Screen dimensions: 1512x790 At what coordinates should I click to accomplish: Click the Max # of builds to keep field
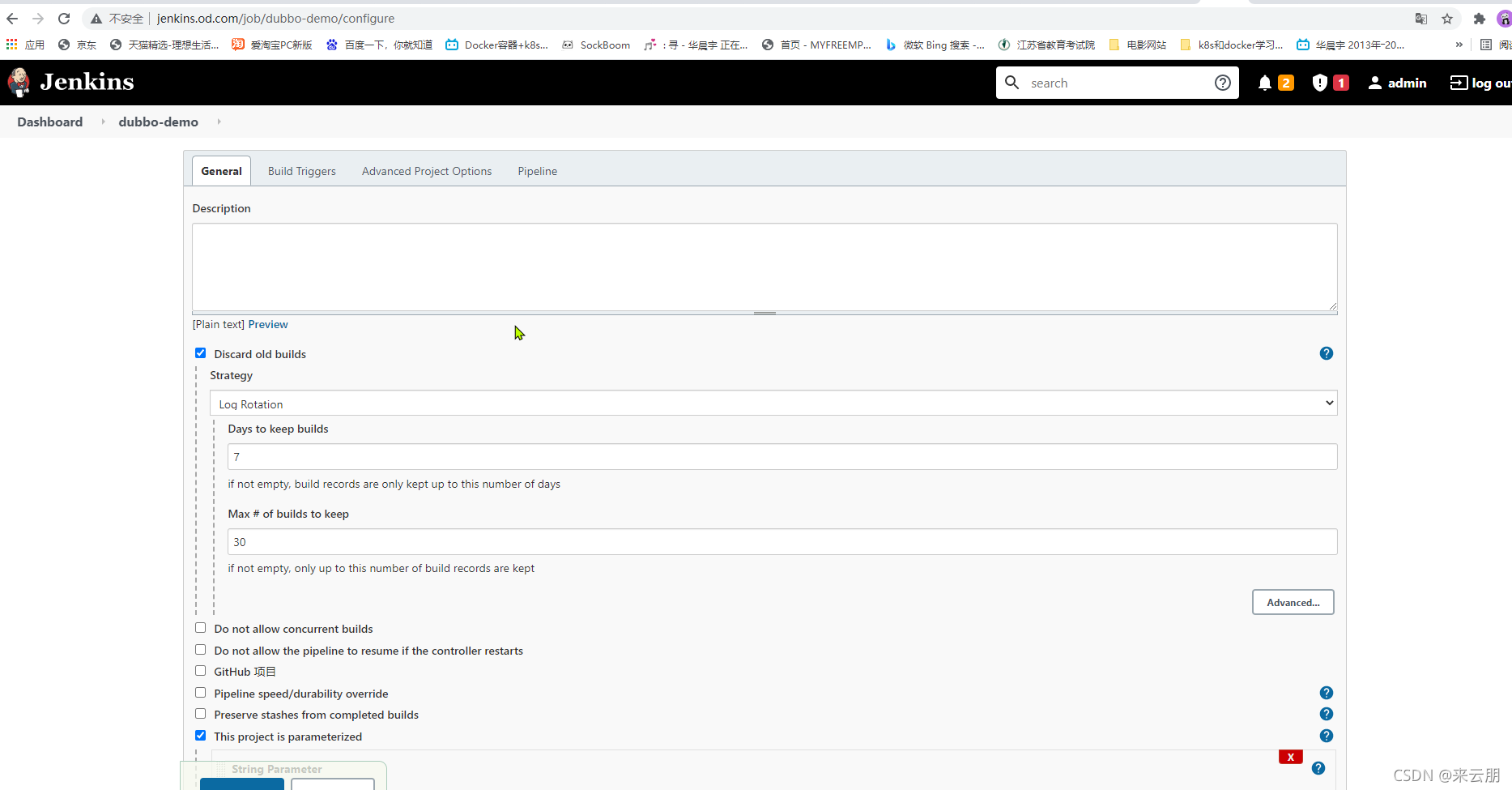point(782,542)
